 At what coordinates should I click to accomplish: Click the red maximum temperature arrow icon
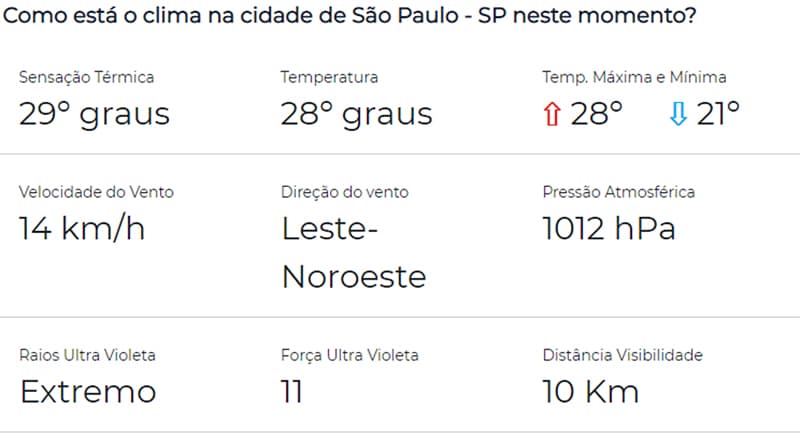[x=552, y=114]
